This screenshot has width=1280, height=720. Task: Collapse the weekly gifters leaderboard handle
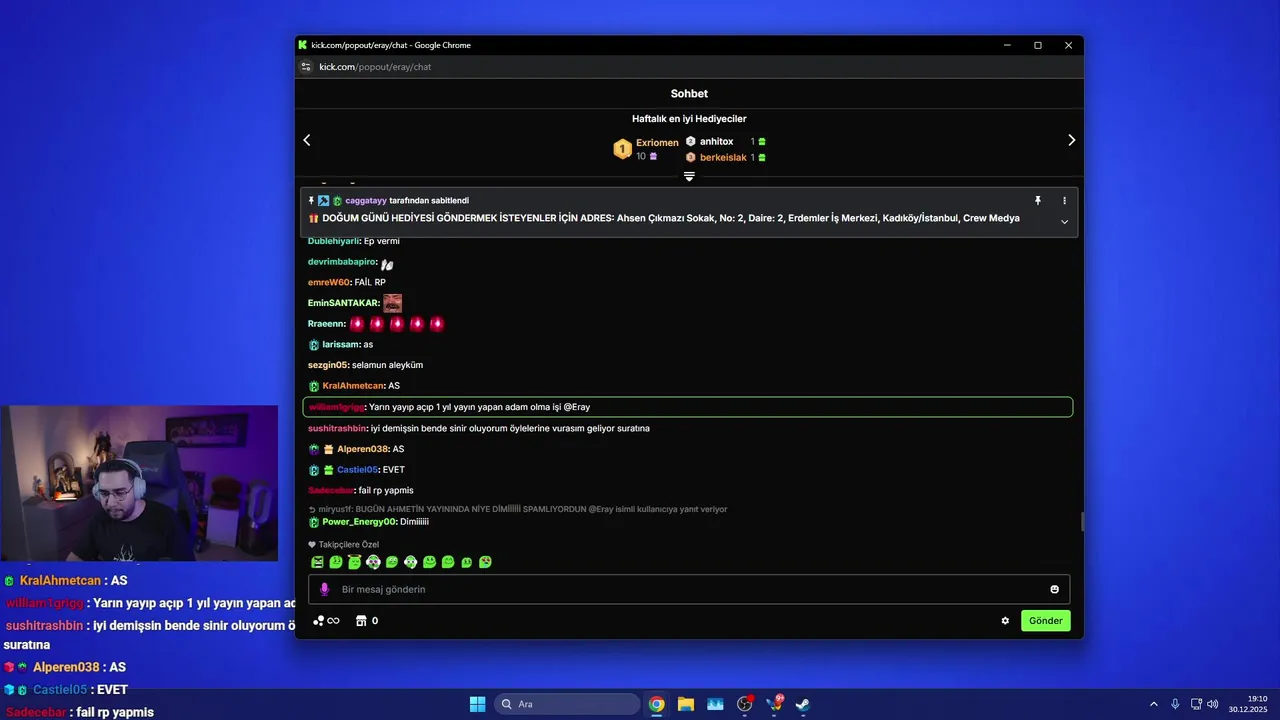coord(689,176)
